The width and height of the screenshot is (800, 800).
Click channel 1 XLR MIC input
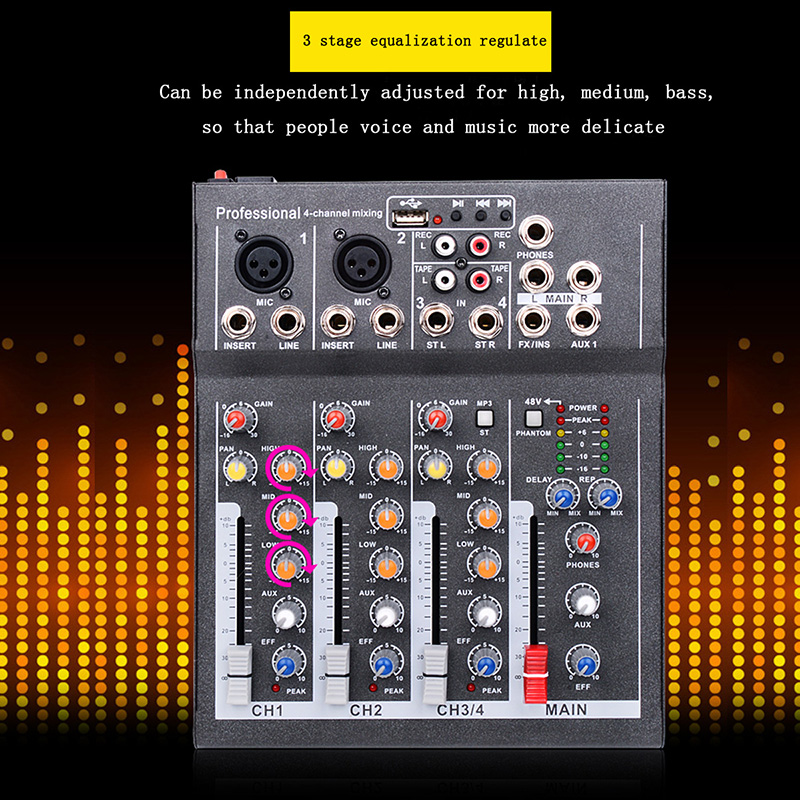pyautogui.click(x=264, y=262)
